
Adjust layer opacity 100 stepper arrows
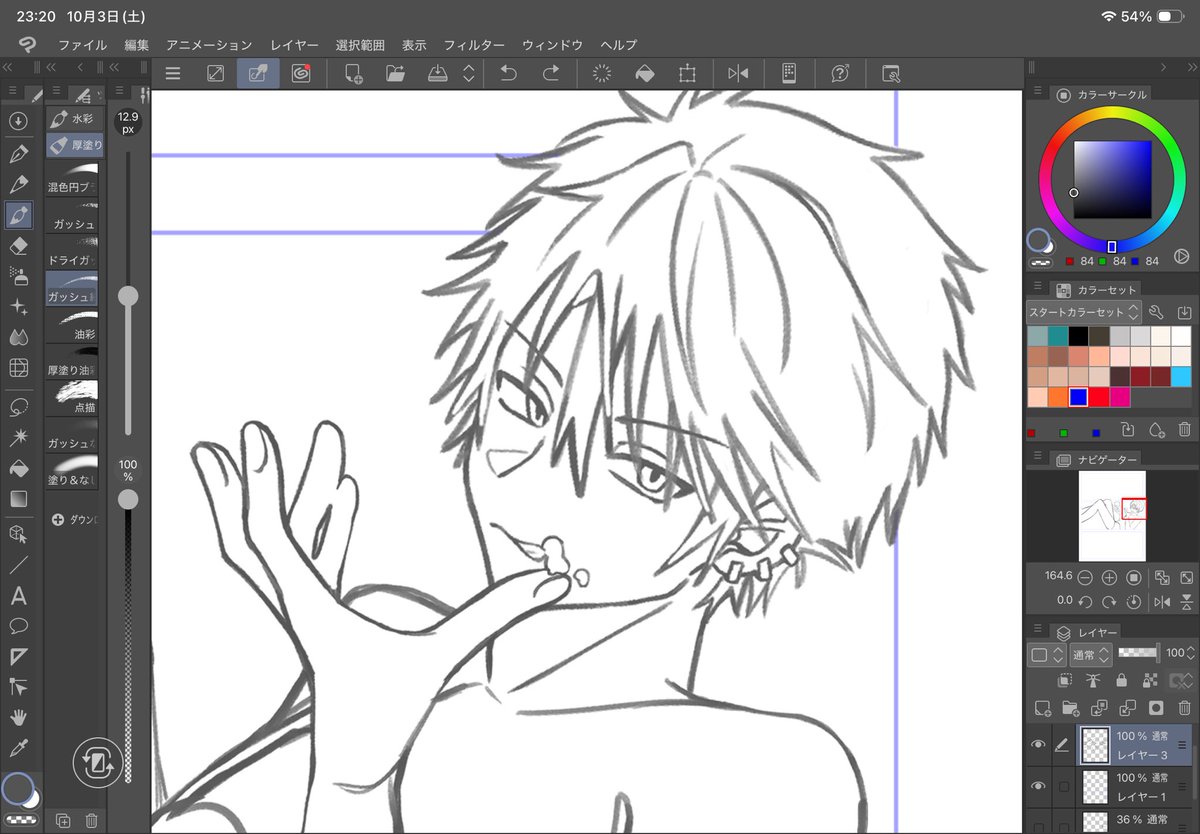tap(1192, 653)
